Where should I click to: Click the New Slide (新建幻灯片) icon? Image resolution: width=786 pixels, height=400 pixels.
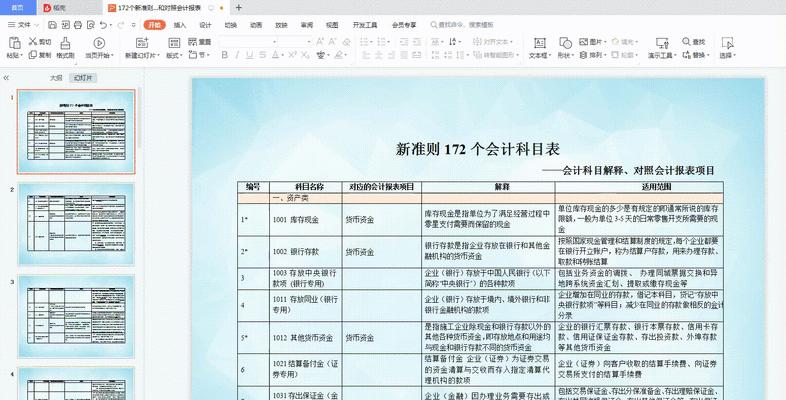(x=142, y=43)
